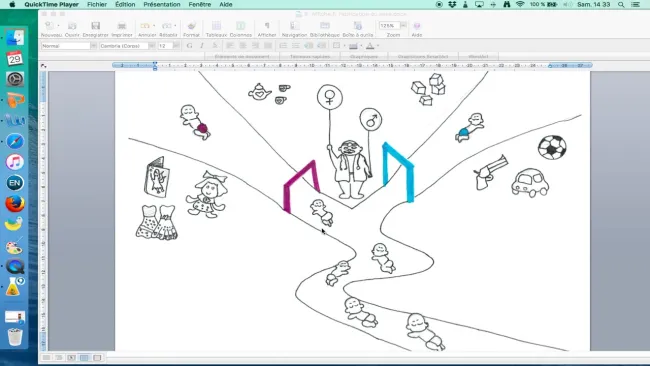650x366 pixels.
Task: Click the Imprimer printer icon
Action: 121,26
